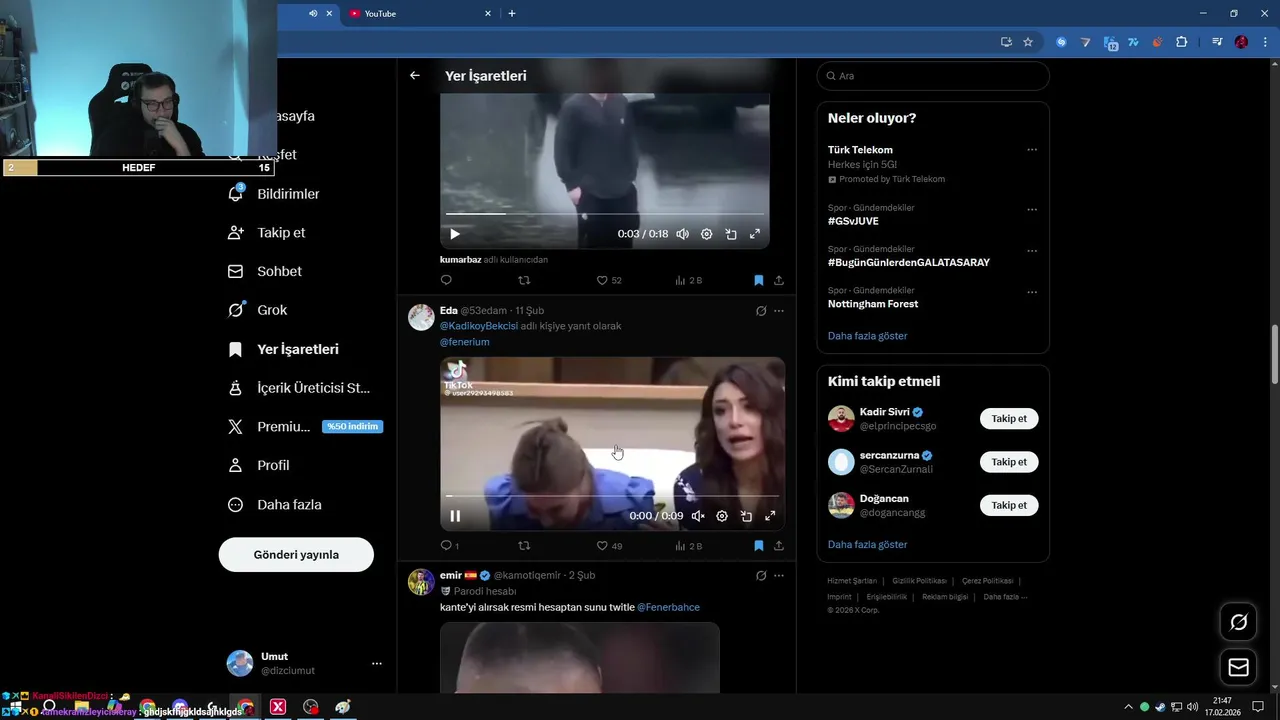Open İçerik Üreticisi Stüdyosu in sidebar

click(x=299, y=388)
